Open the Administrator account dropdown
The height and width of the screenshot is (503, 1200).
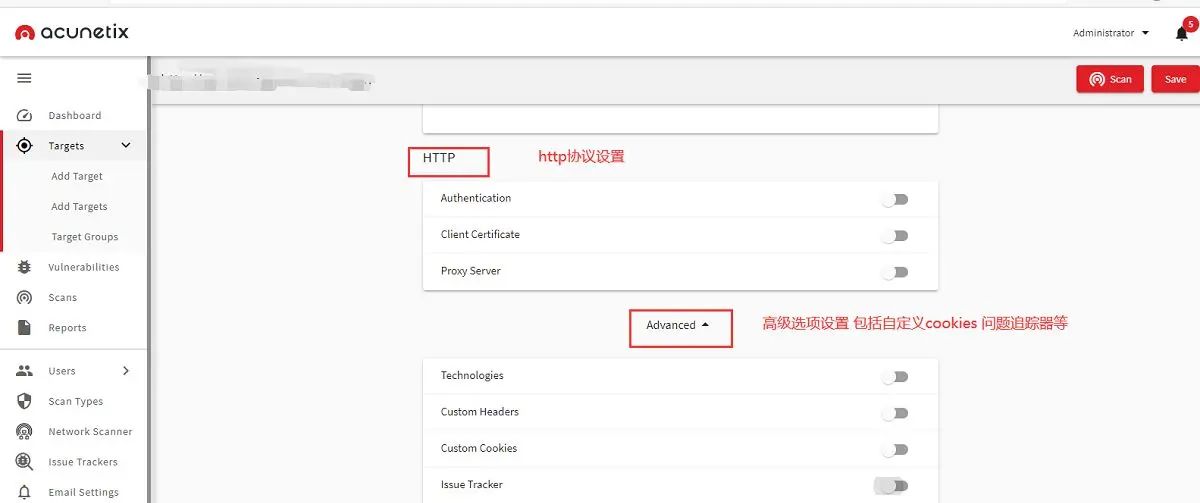click(x=1110, y=33)
